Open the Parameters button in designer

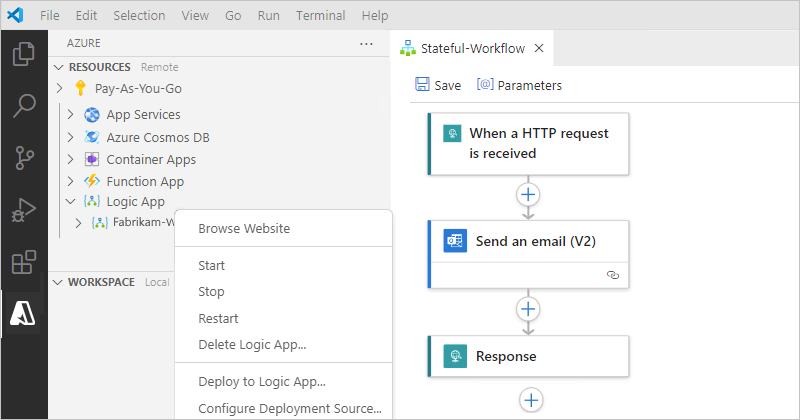[x=519, y=85]
